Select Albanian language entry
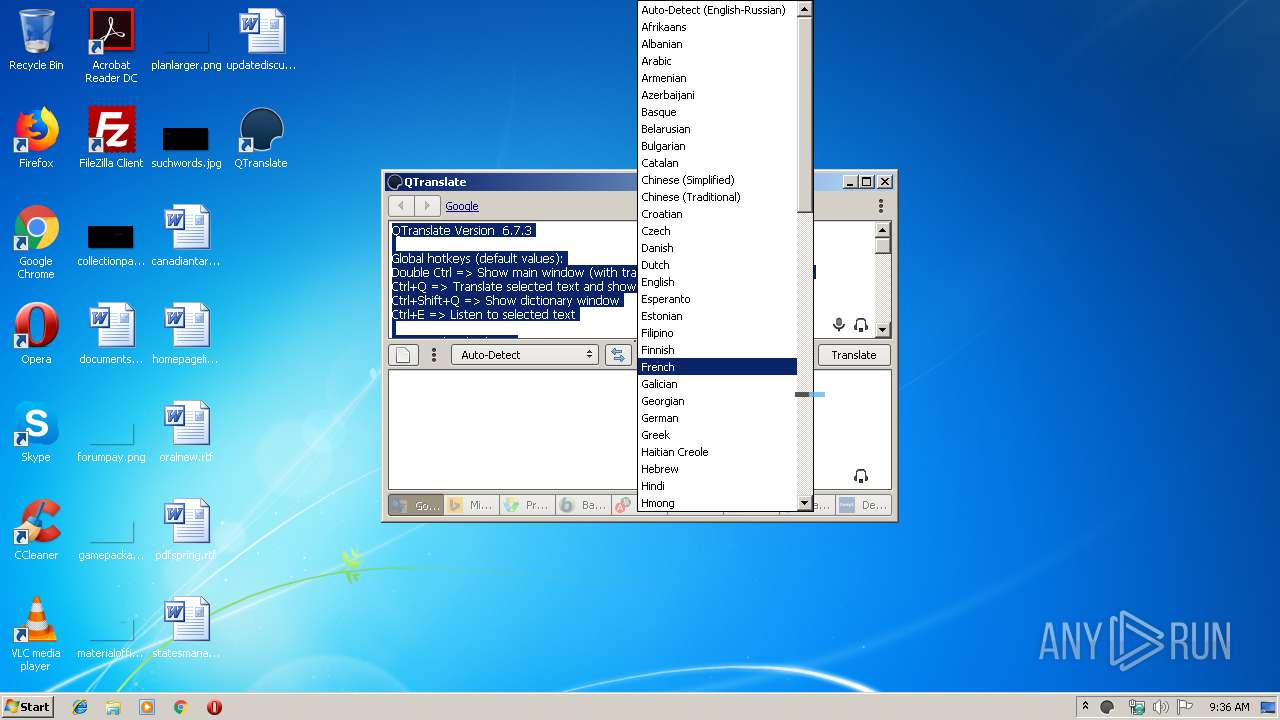Screen dimensions: 1280x720 pos(717,44)
